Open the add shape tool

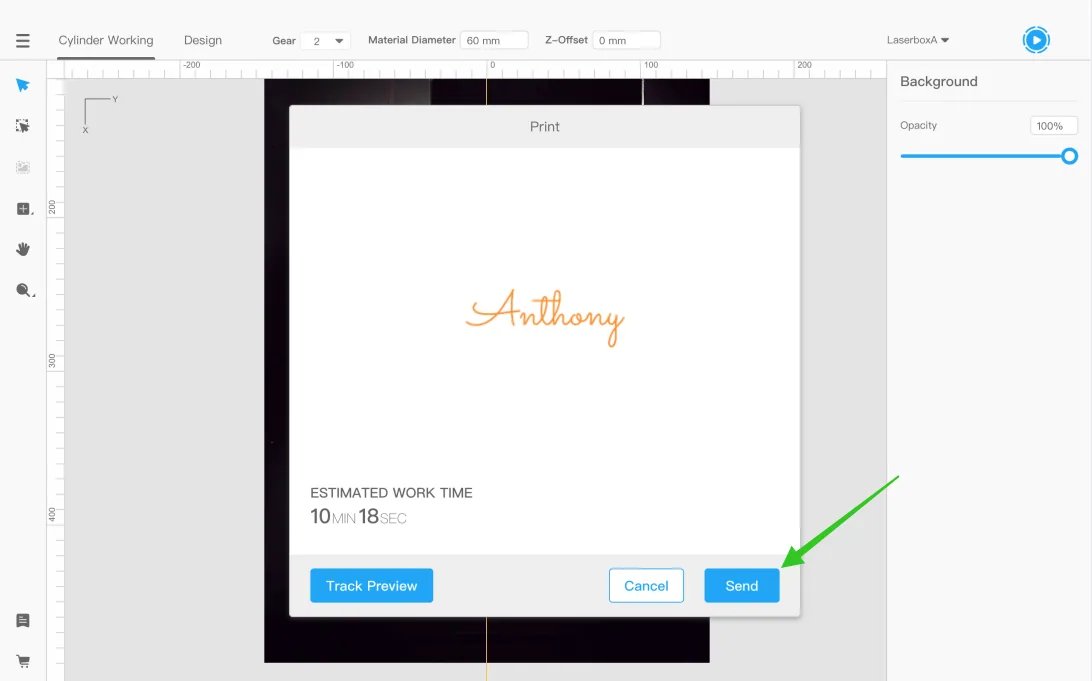[24, 209]
